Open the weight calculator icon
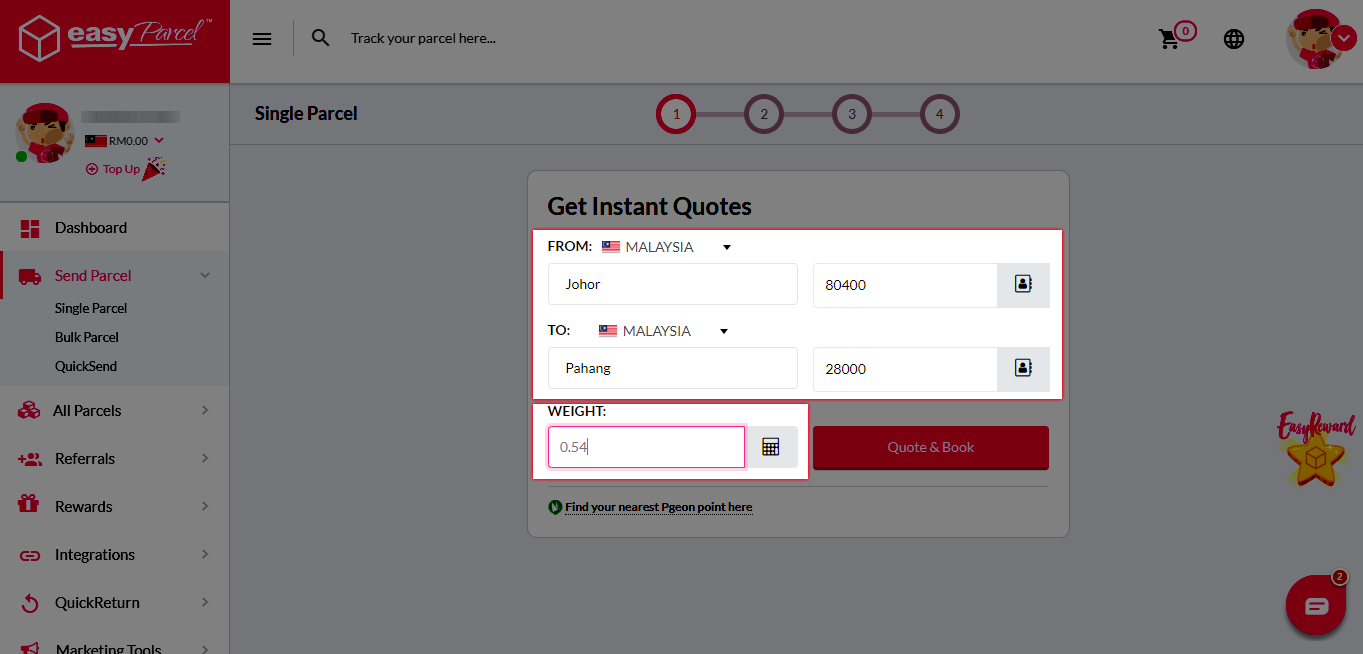The height and width of the screenshot is (654, 1363). (x=771, y=447)
